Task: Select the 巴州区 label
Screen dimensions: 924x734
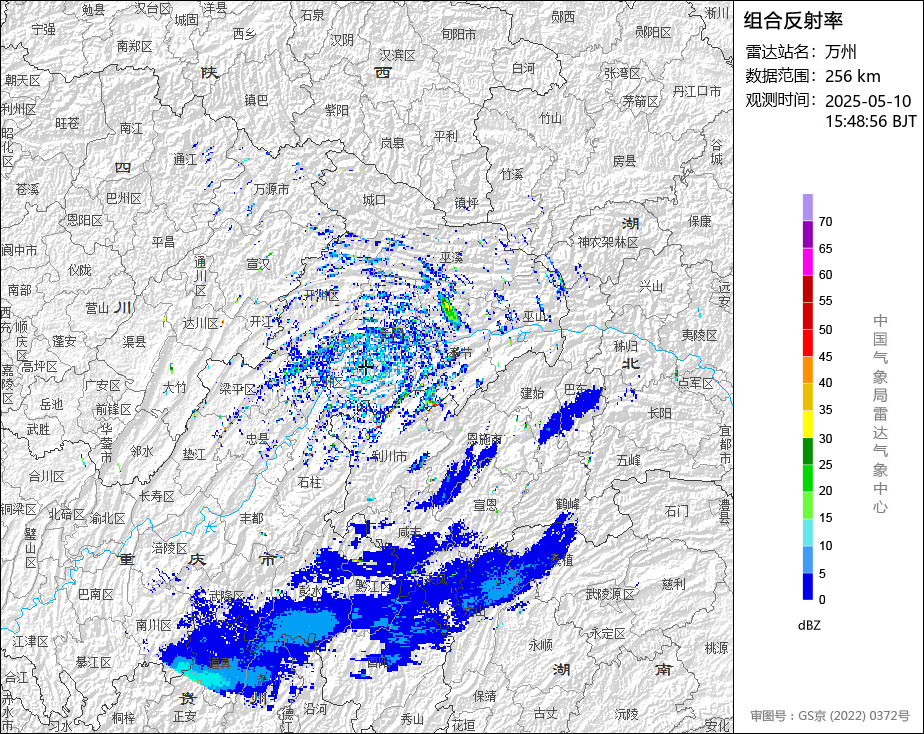Action: [124, 199]
